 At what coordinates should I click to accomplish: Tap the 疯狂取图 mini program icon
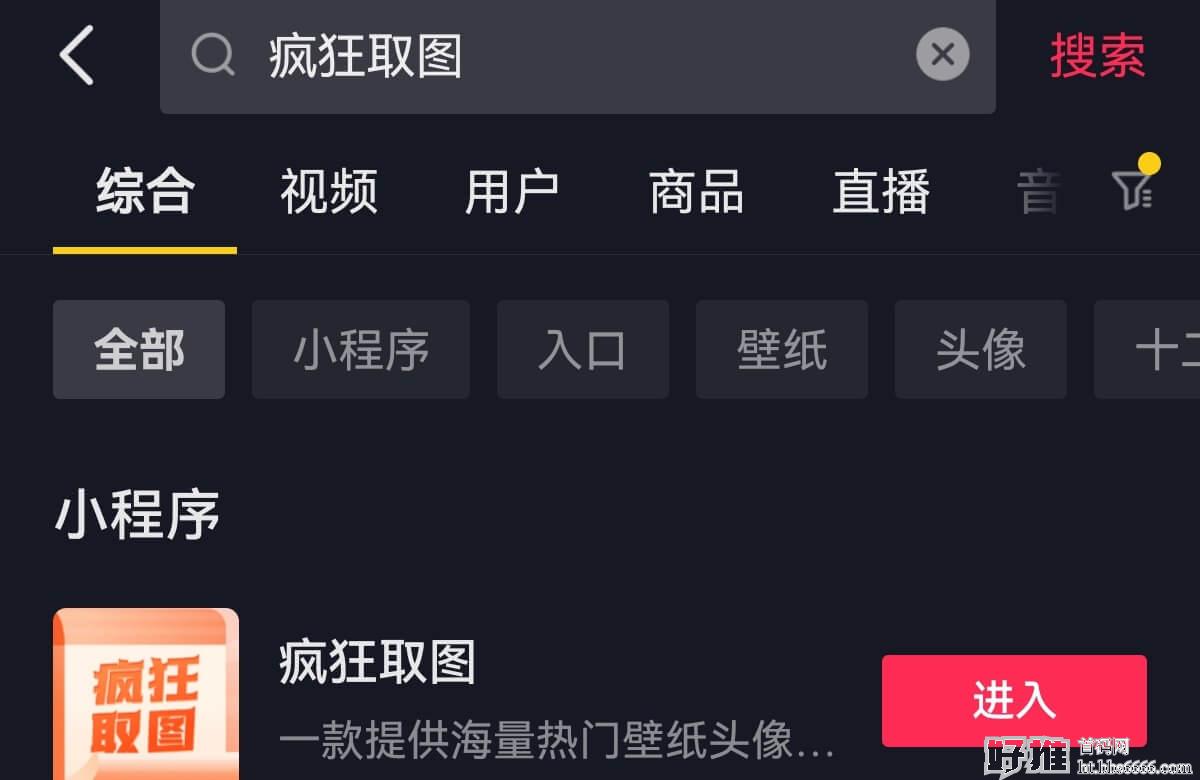pos(146,694)
